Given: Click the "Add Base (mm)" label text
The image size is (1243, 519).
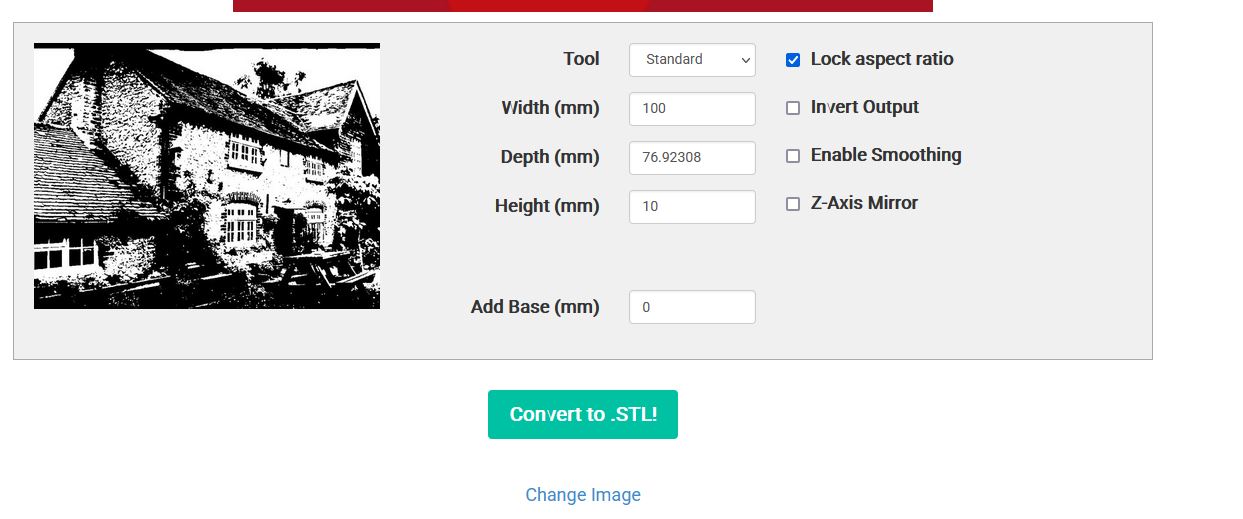Looking at the screenshot, I should 535,307.
